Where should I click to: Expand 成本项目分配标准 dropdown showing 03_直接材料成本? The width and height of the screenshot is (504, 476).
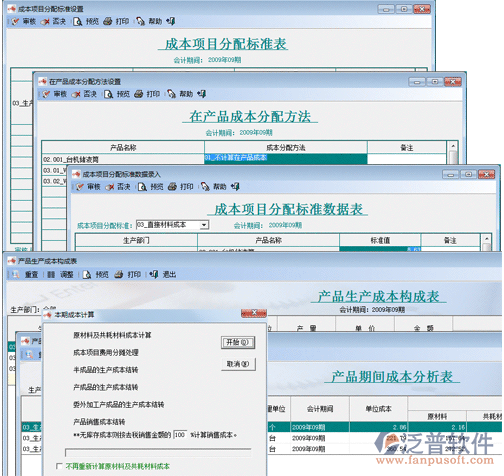pos(204,225)
